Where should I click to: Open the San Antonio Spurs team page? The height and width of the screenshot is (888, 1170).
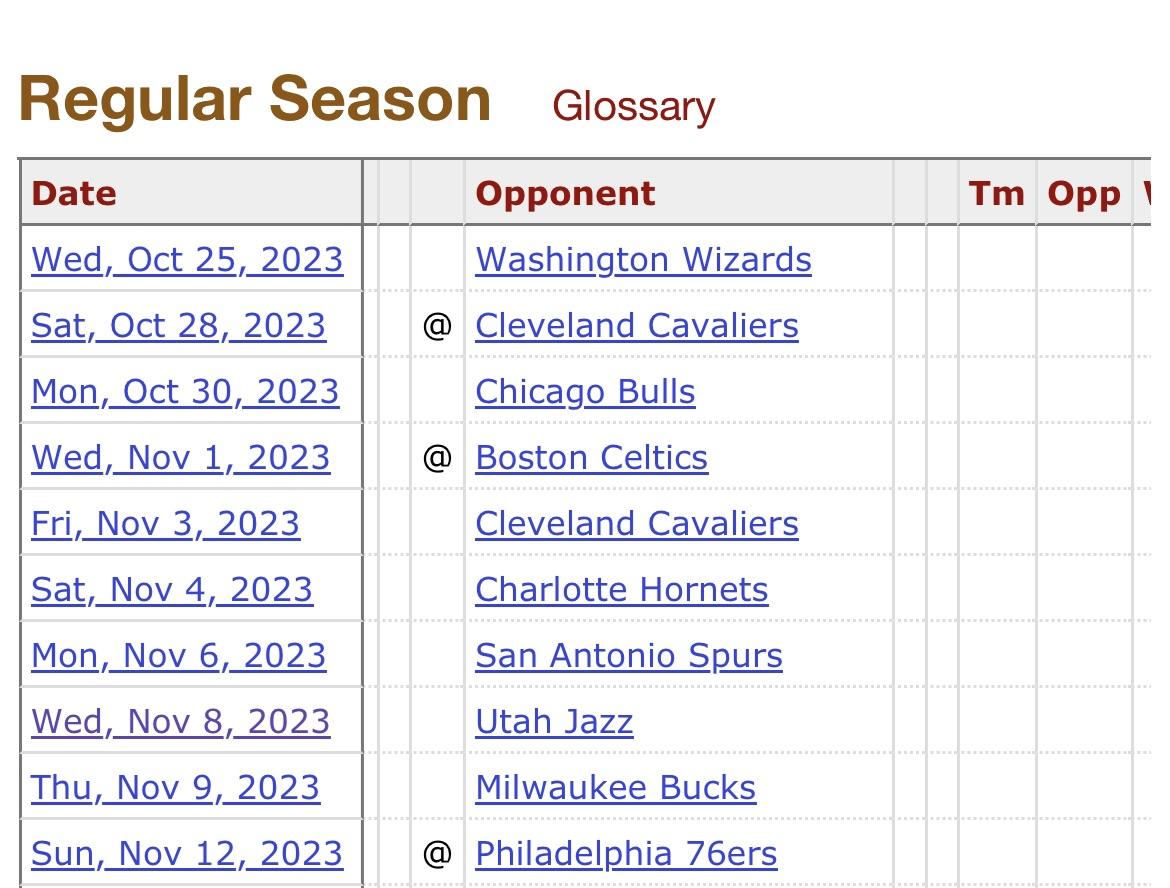[628, 656]
